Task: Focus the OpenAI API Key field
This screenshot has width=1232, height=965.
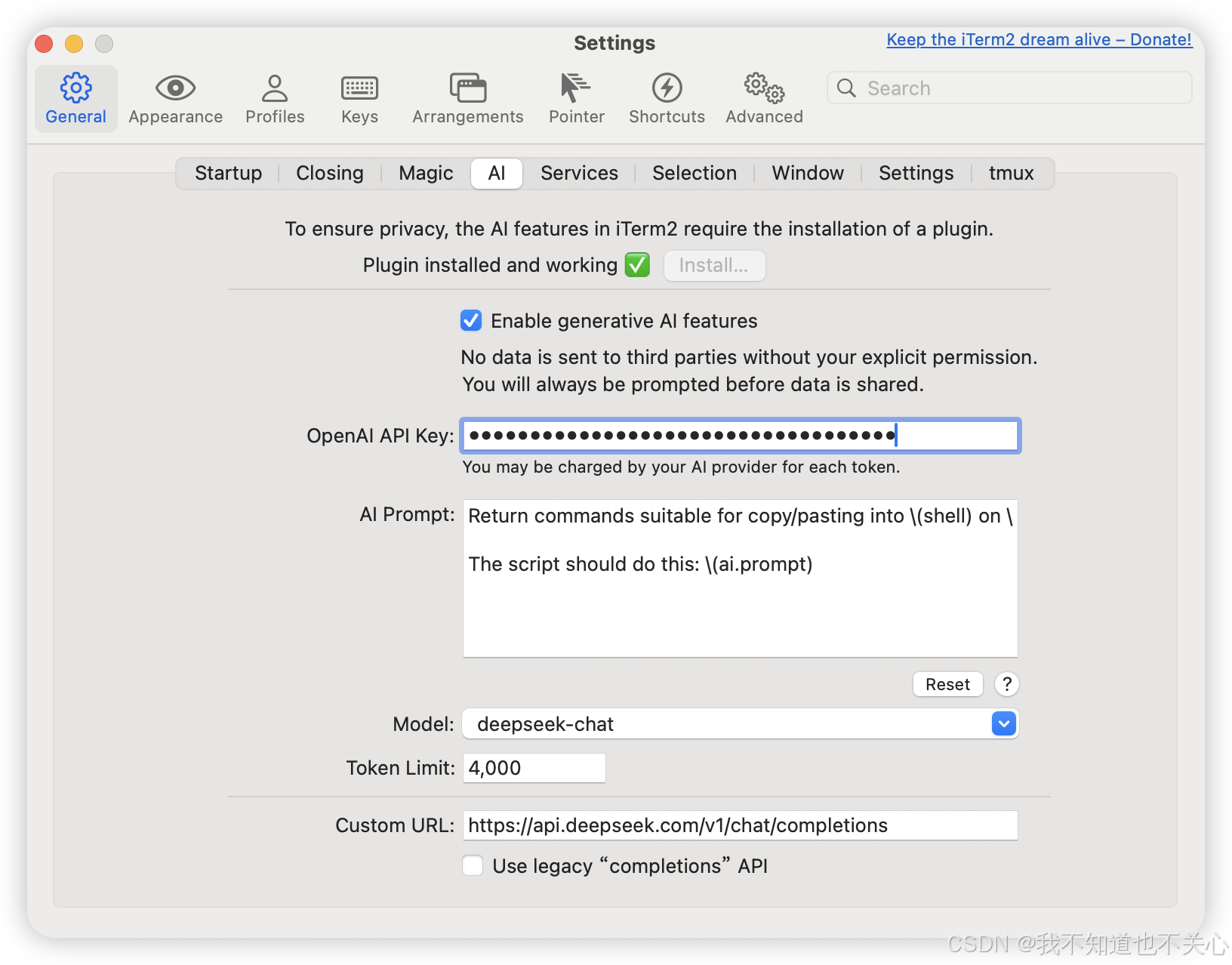Action: tap(740, 436)
